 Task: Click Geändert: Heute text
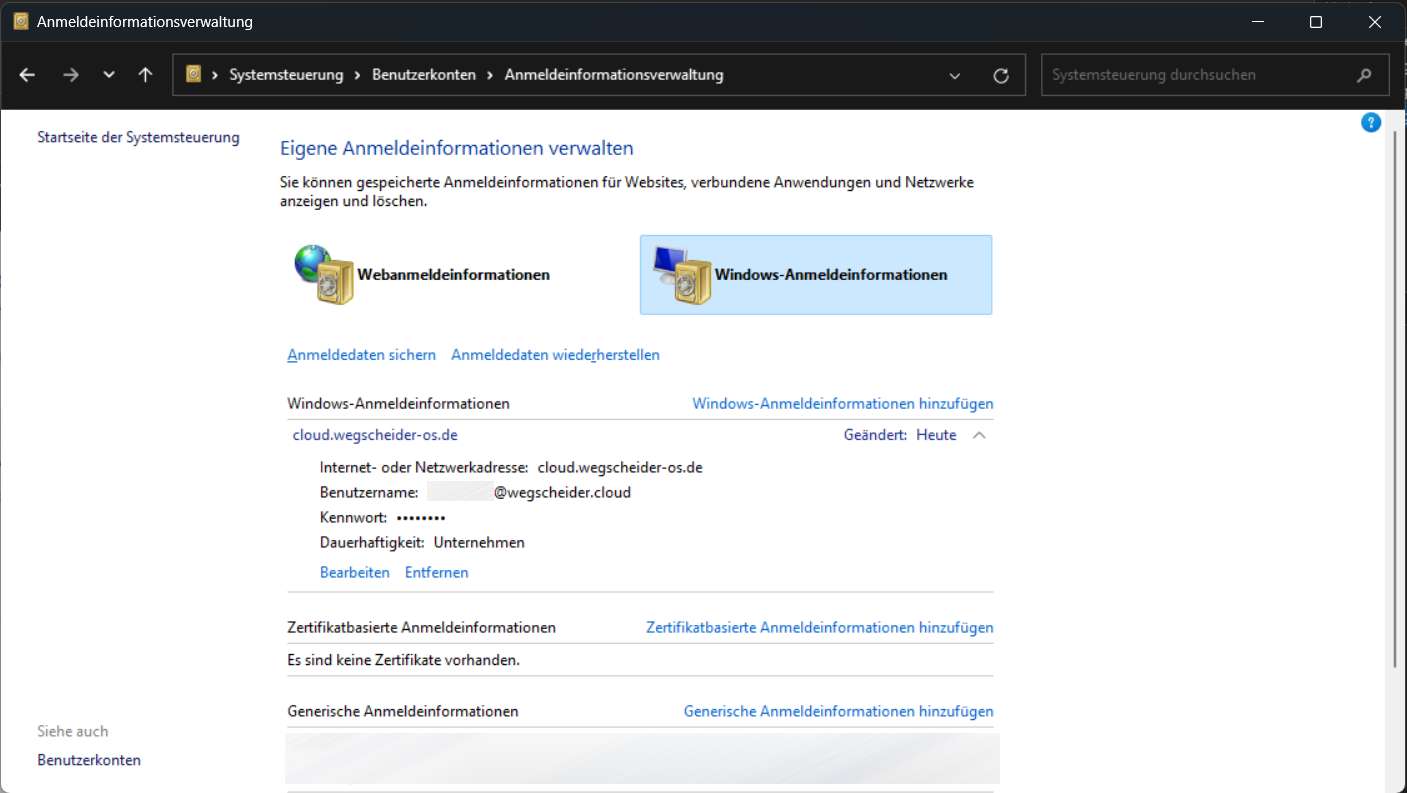[900, 435]
